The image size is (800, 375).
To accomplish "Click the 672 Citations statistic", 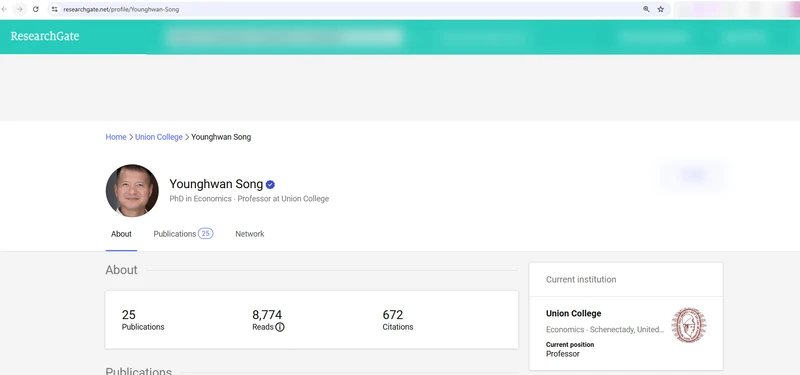I will [x=398, y=320].
